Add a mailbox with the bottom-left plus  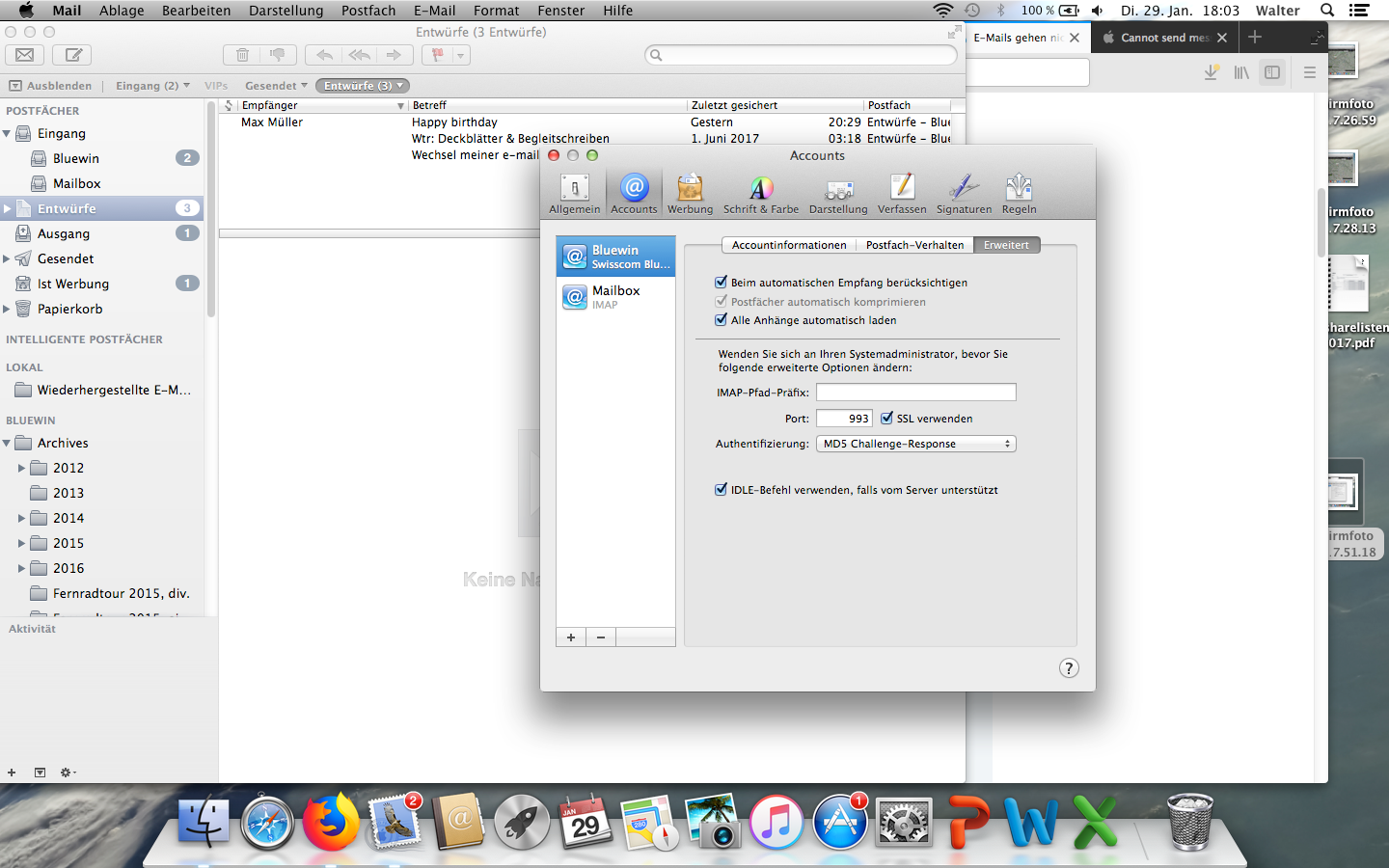pyautogui.click(x=12, y=773)
